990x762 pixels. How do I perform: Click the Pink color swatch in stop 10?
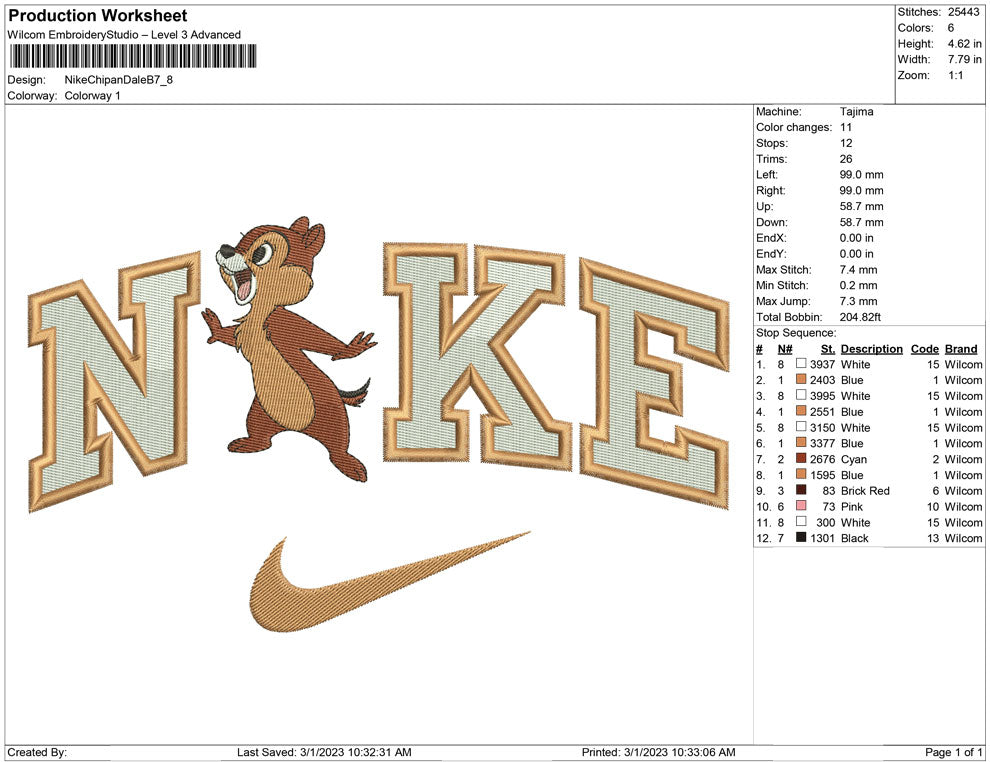(x=801, y=506)
